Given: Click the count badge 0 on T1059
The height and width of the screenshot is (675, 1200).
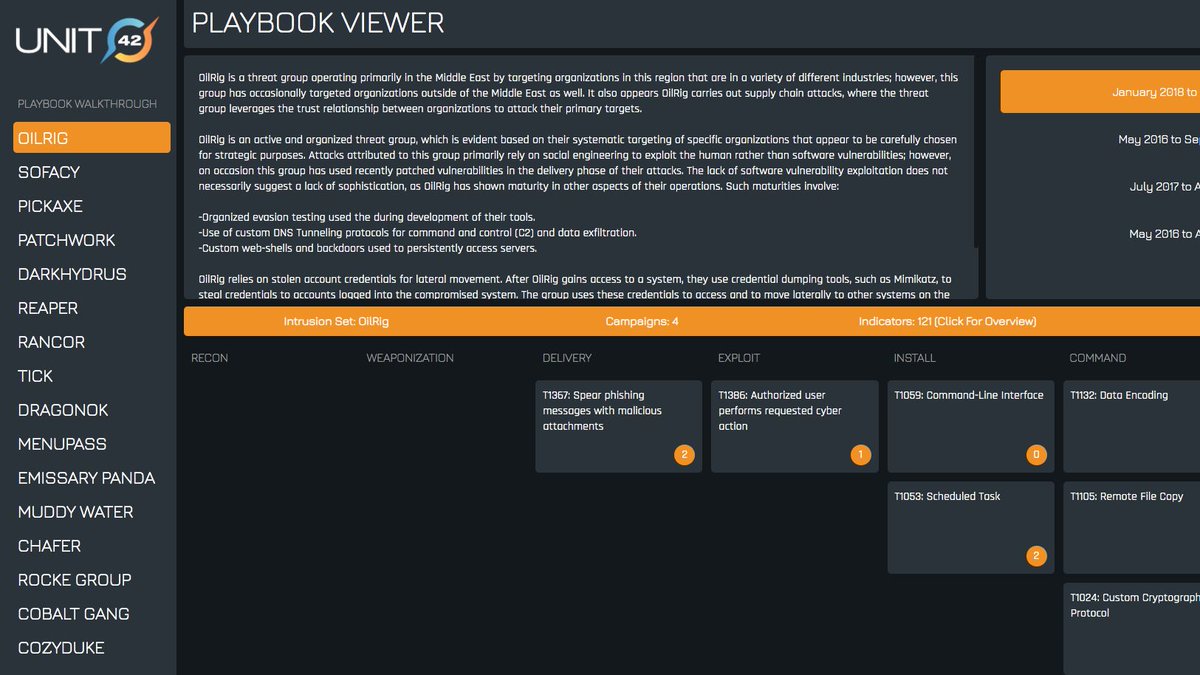Looking at the screenshot, I should click(x=1036, y=455).
